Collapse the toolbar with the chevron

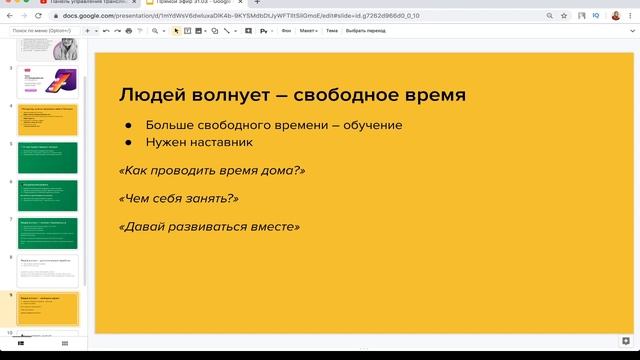tap(633, 31)
